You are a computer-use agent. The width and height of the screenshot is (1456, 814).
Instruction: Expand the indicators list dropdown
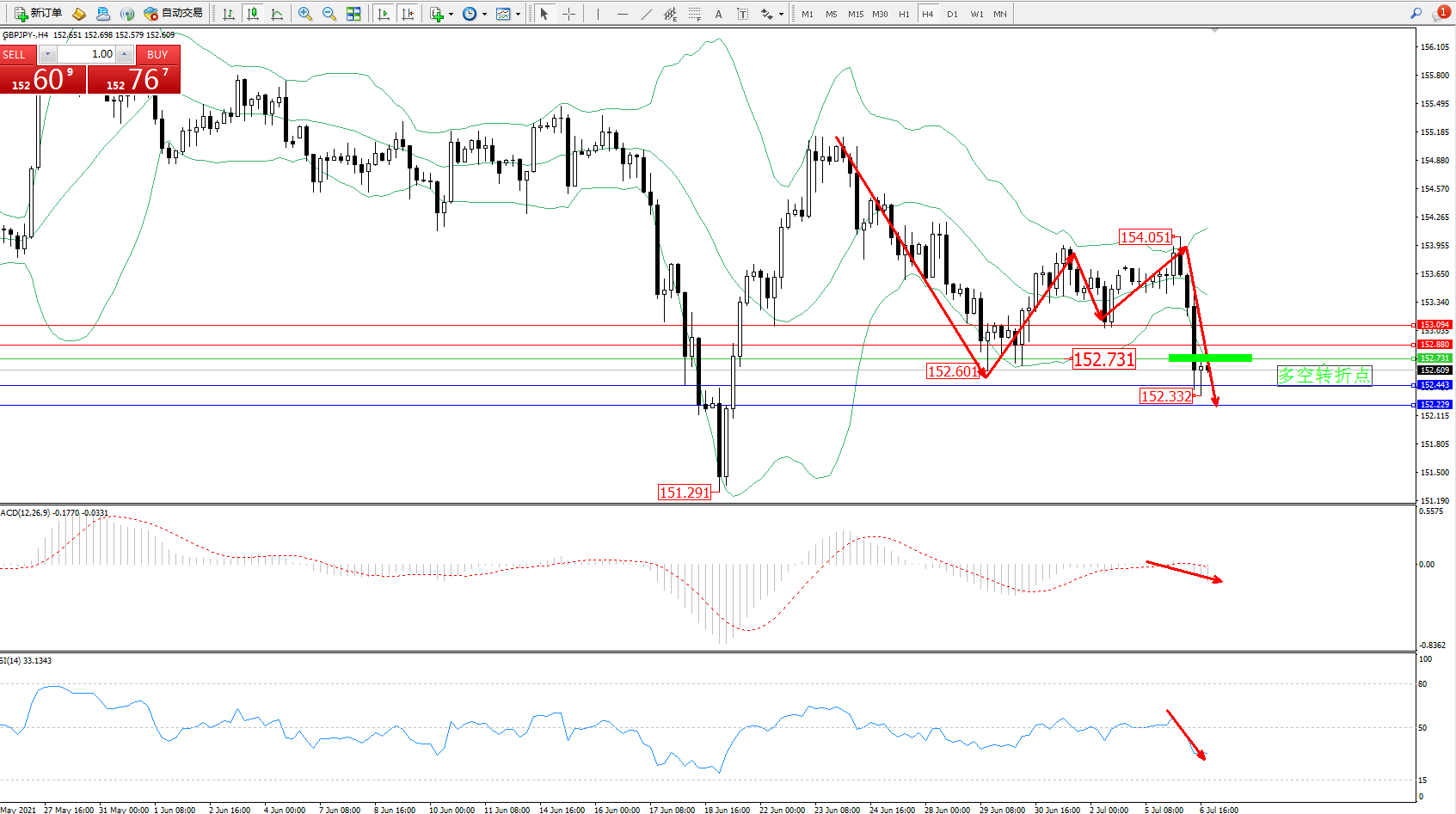click(451, 14)
